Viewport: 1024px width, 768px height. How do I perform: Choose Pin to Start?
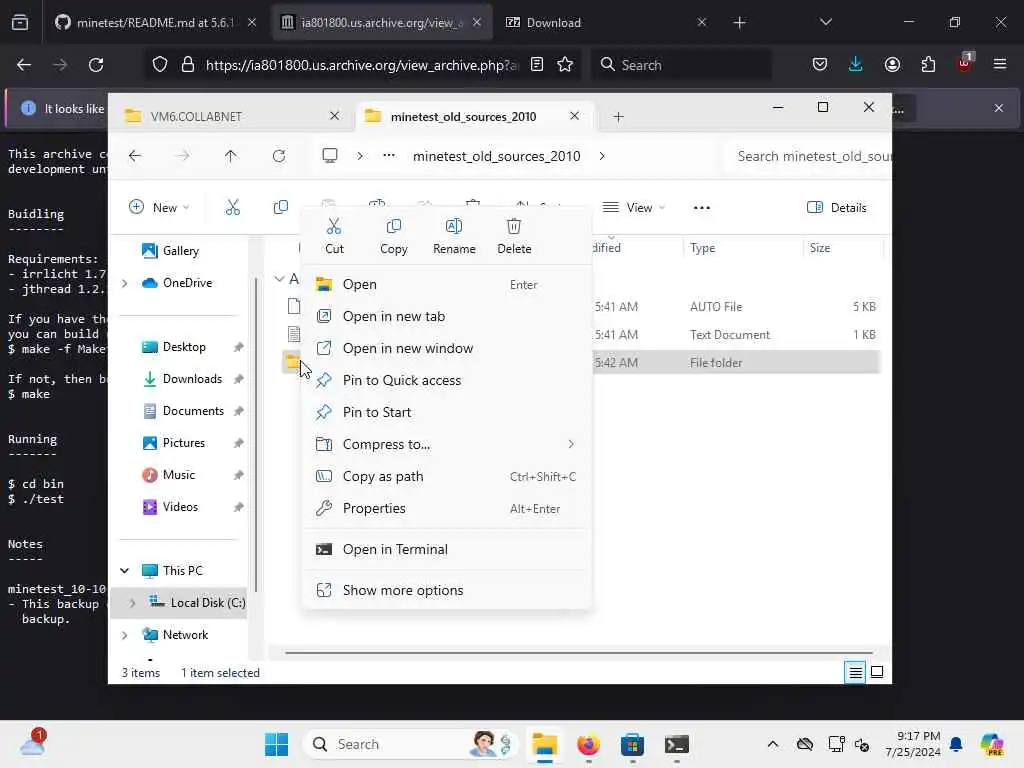pos(447,412)
